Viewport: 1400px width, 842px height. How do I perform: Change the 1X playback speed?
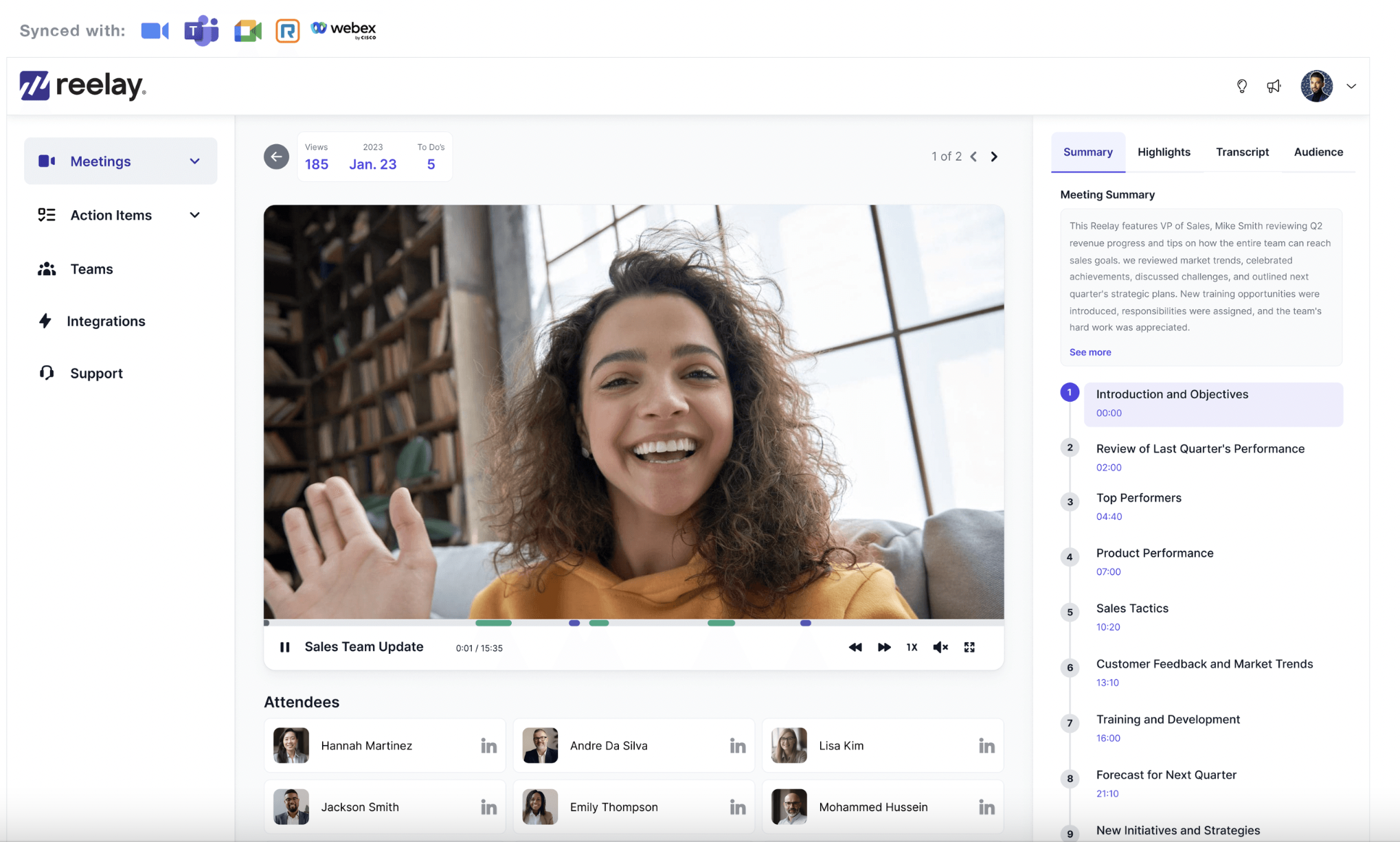tap(912, 647)
